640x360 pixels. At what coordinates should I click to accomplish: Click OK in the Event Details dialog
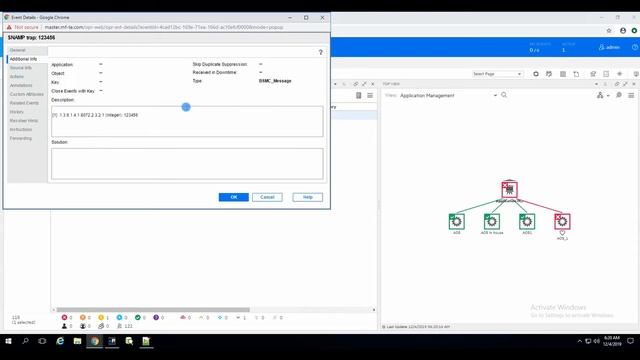(x=233, y=197)
